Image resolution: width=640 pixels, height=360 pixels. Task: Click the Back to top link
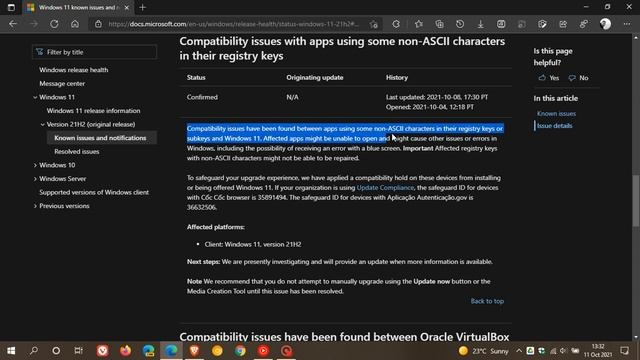click(x=487, y=301)
